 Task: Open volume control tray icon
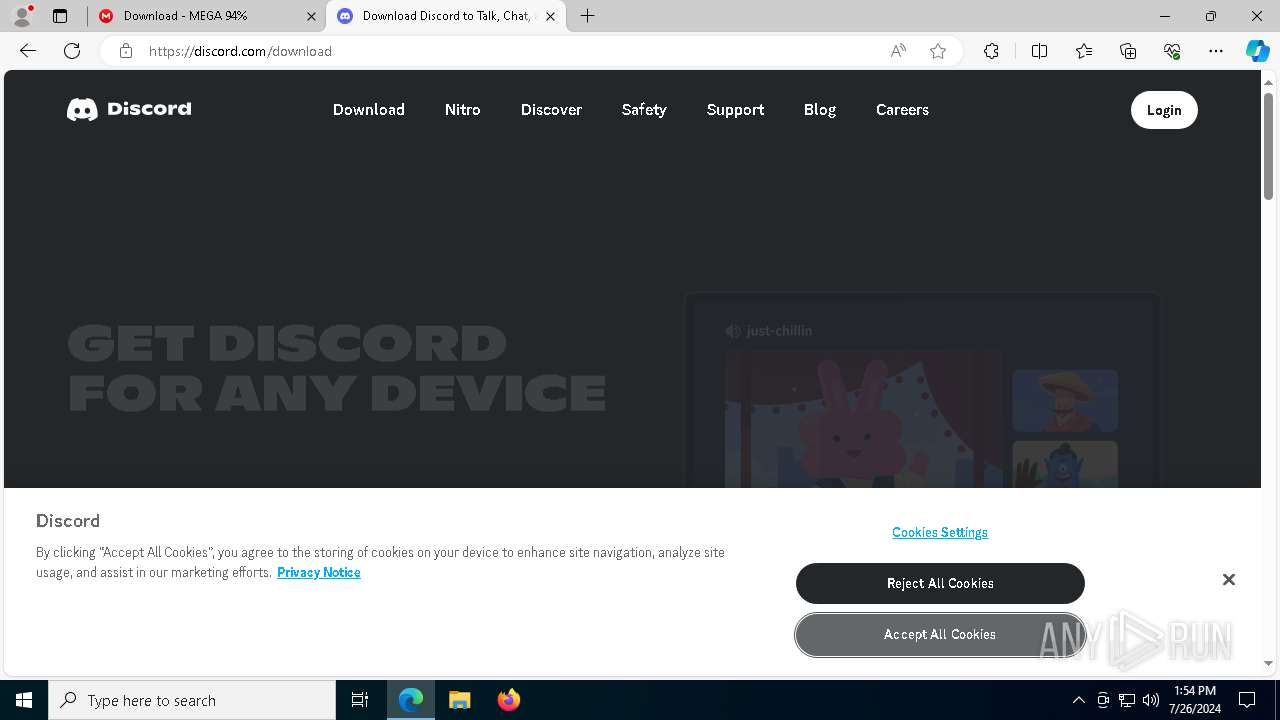point(1151,700)
